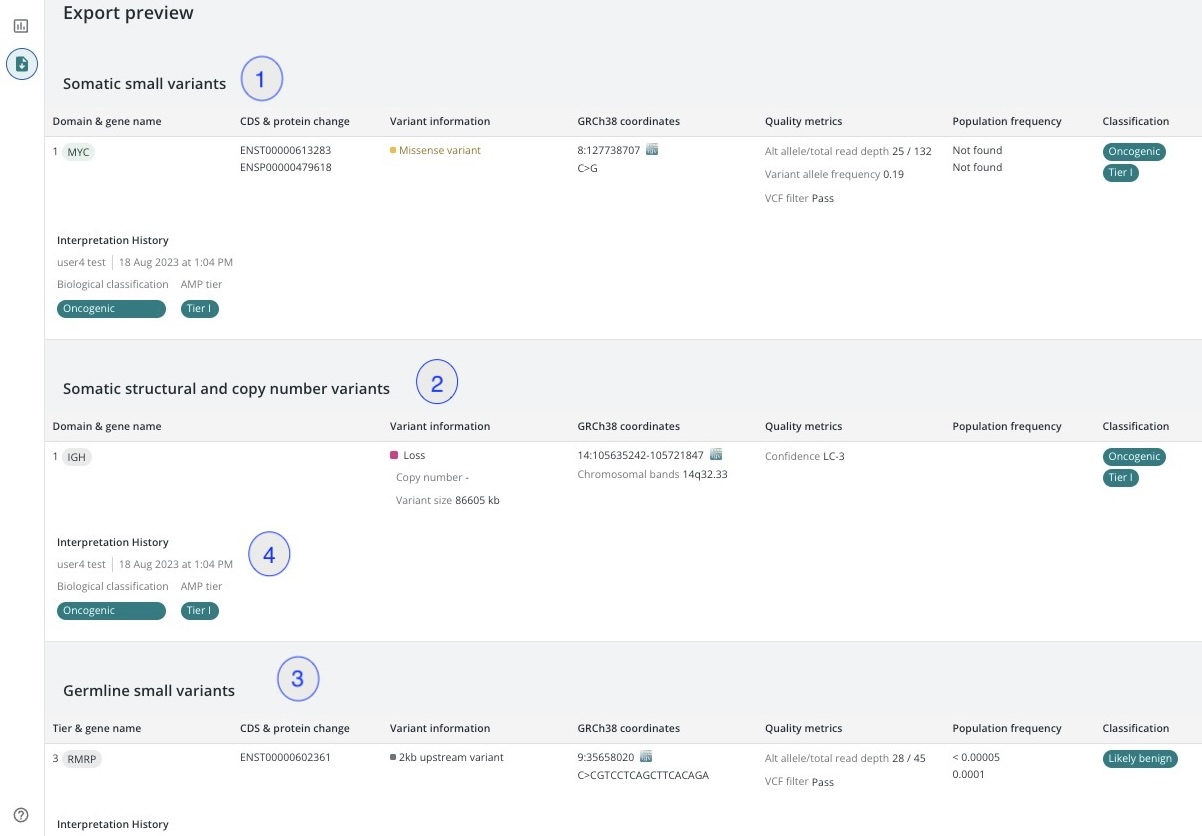Viewport: 1202px width, 836px height.
Task: Select circled number 3 near Germline variants
Action: pos(297,680)
